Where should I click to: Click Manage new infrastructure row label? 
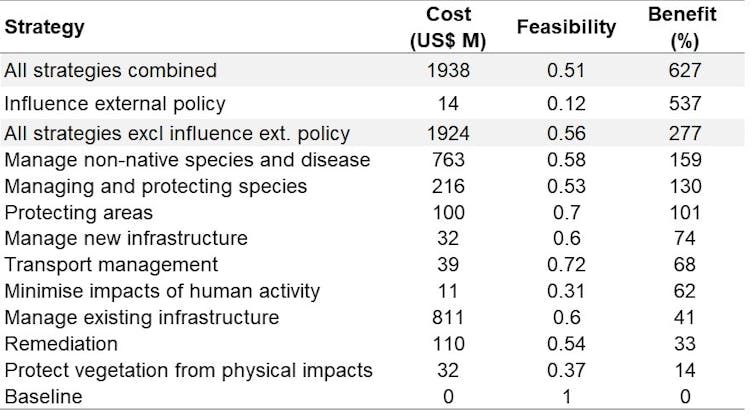click(x=125, y=238)
